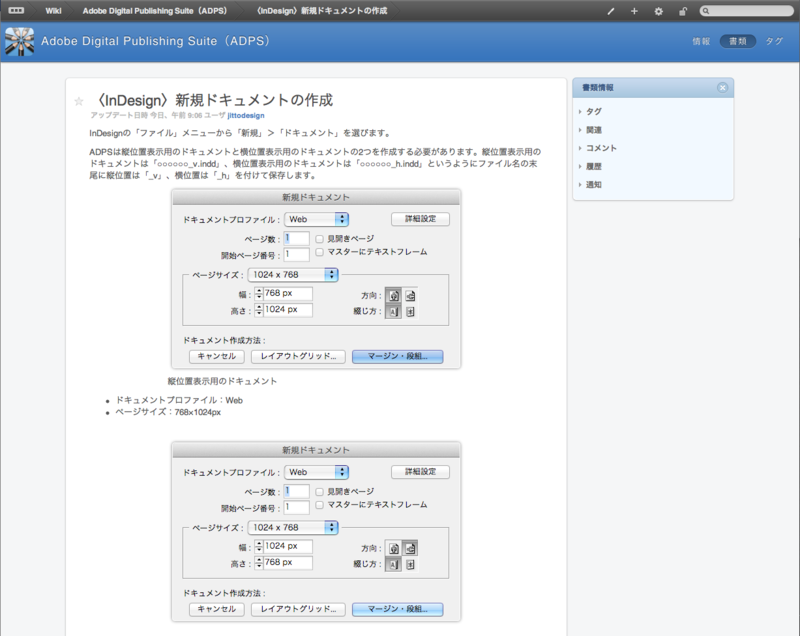Screen dimensions: 800x636
Task: Close the 書類情報 sidebar panel
Action: [x=722, y=88]
